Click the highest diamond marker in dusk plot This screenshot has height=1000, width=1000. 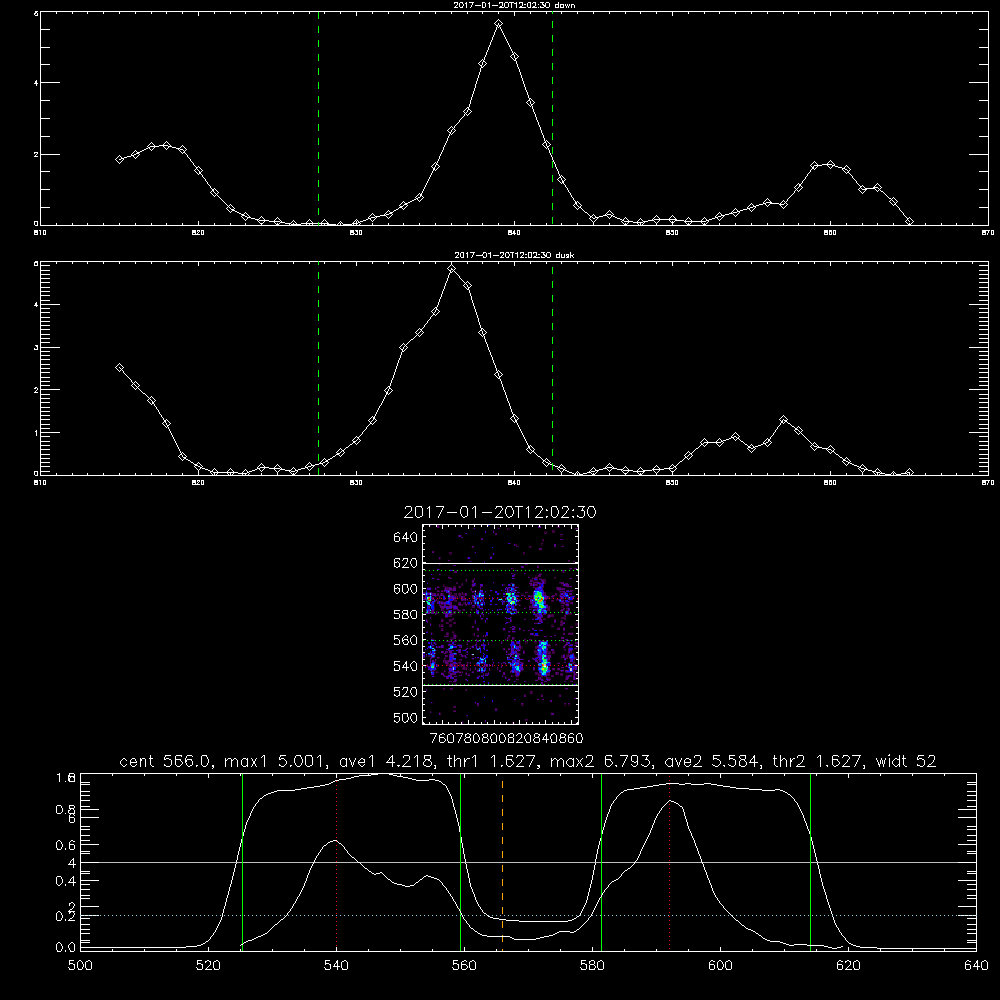[x=452, y=268]
